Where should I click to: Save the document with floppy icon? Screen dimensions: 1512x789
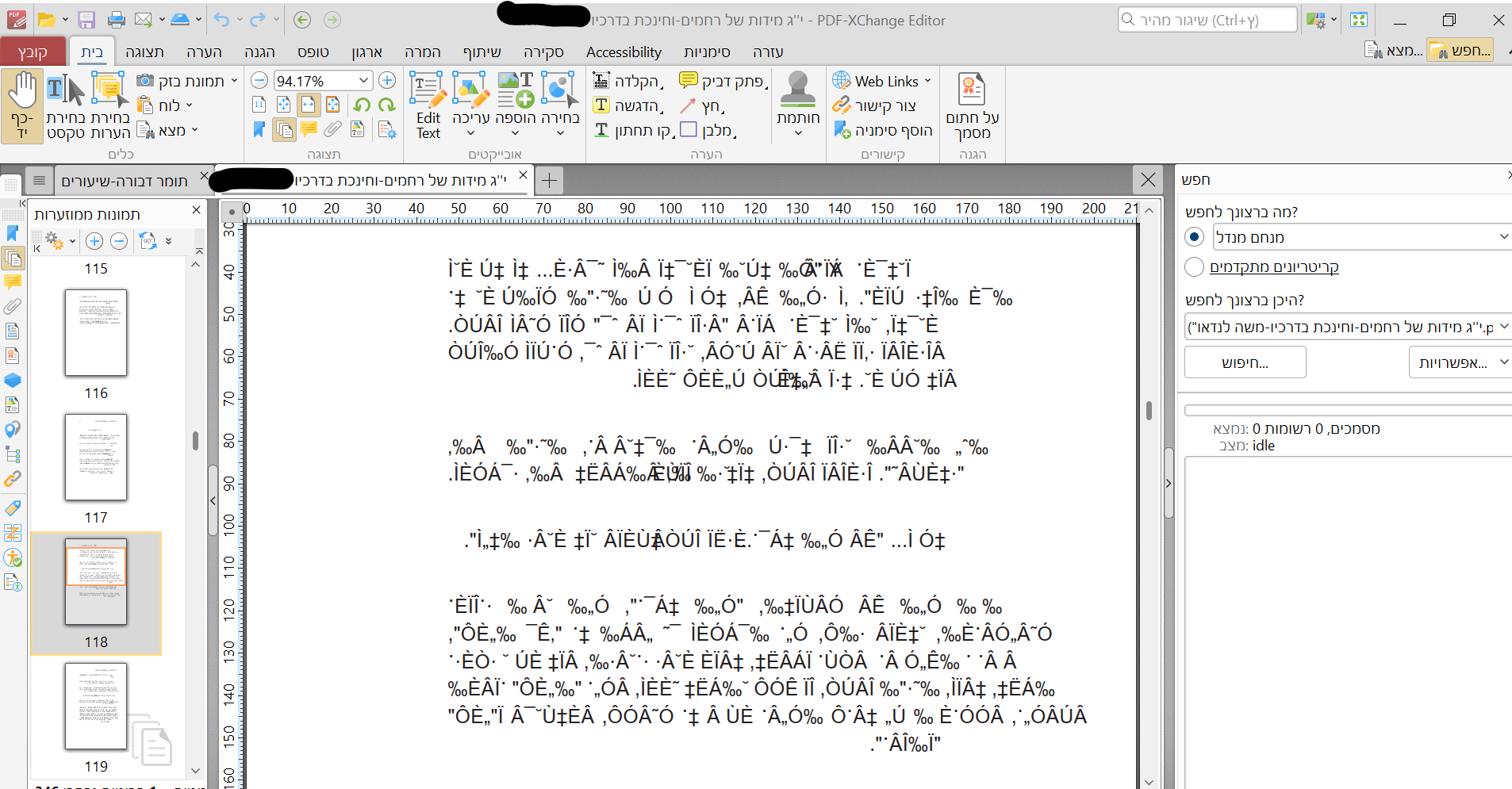point(86,20)
